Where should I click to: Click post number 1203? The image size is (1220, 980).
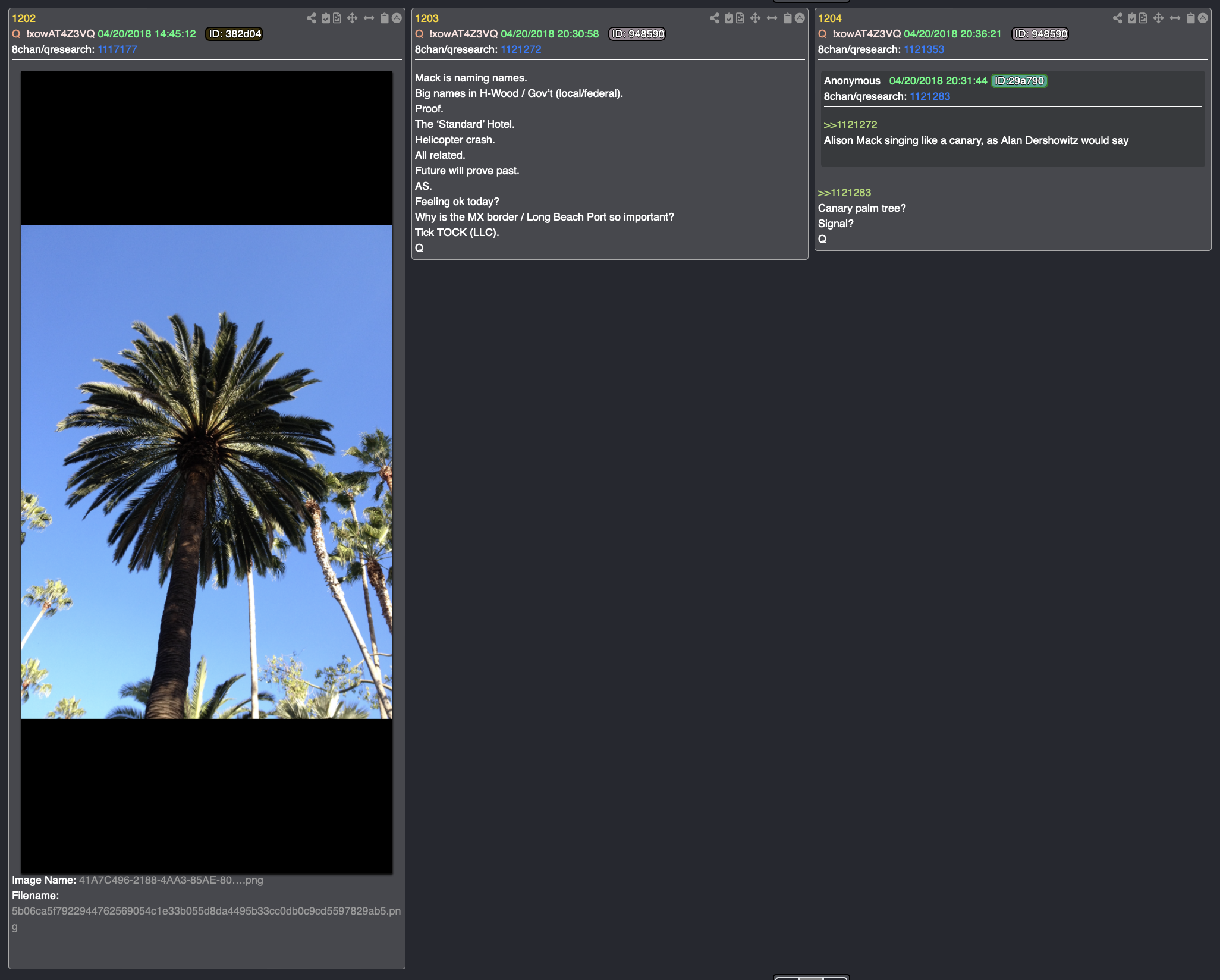(427, 18)
